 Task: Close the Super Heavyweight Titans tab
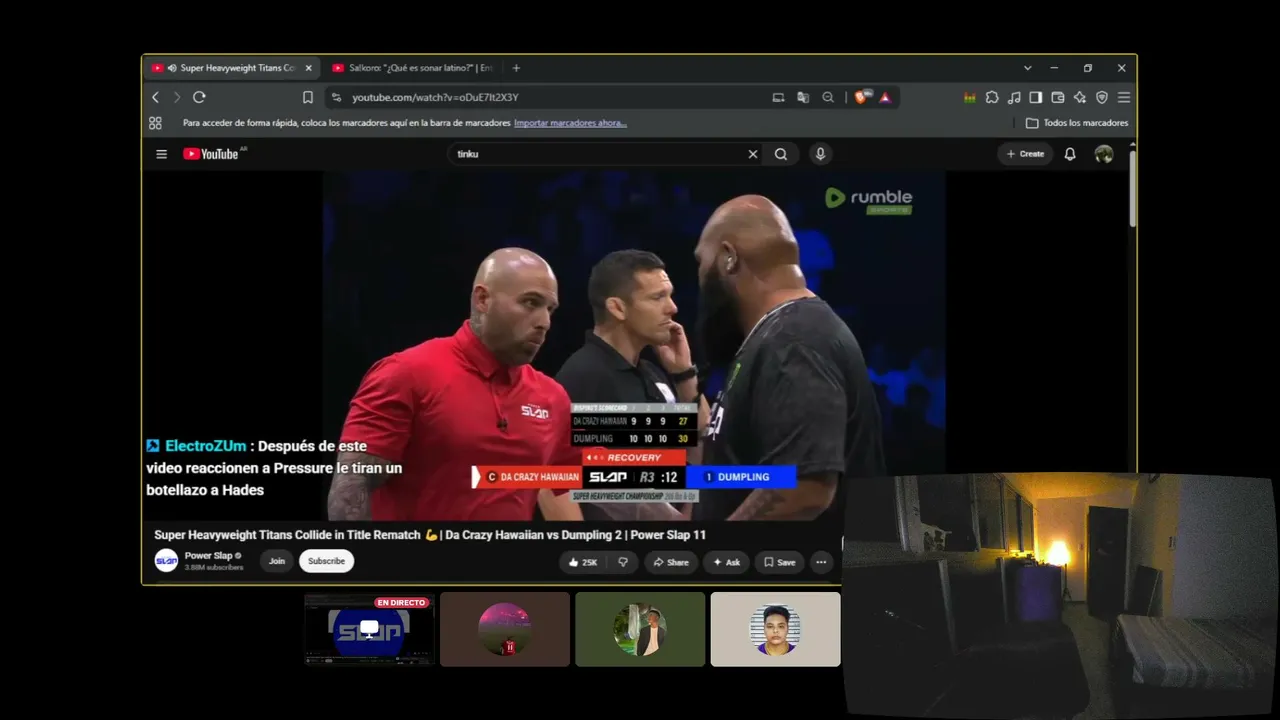308,68
